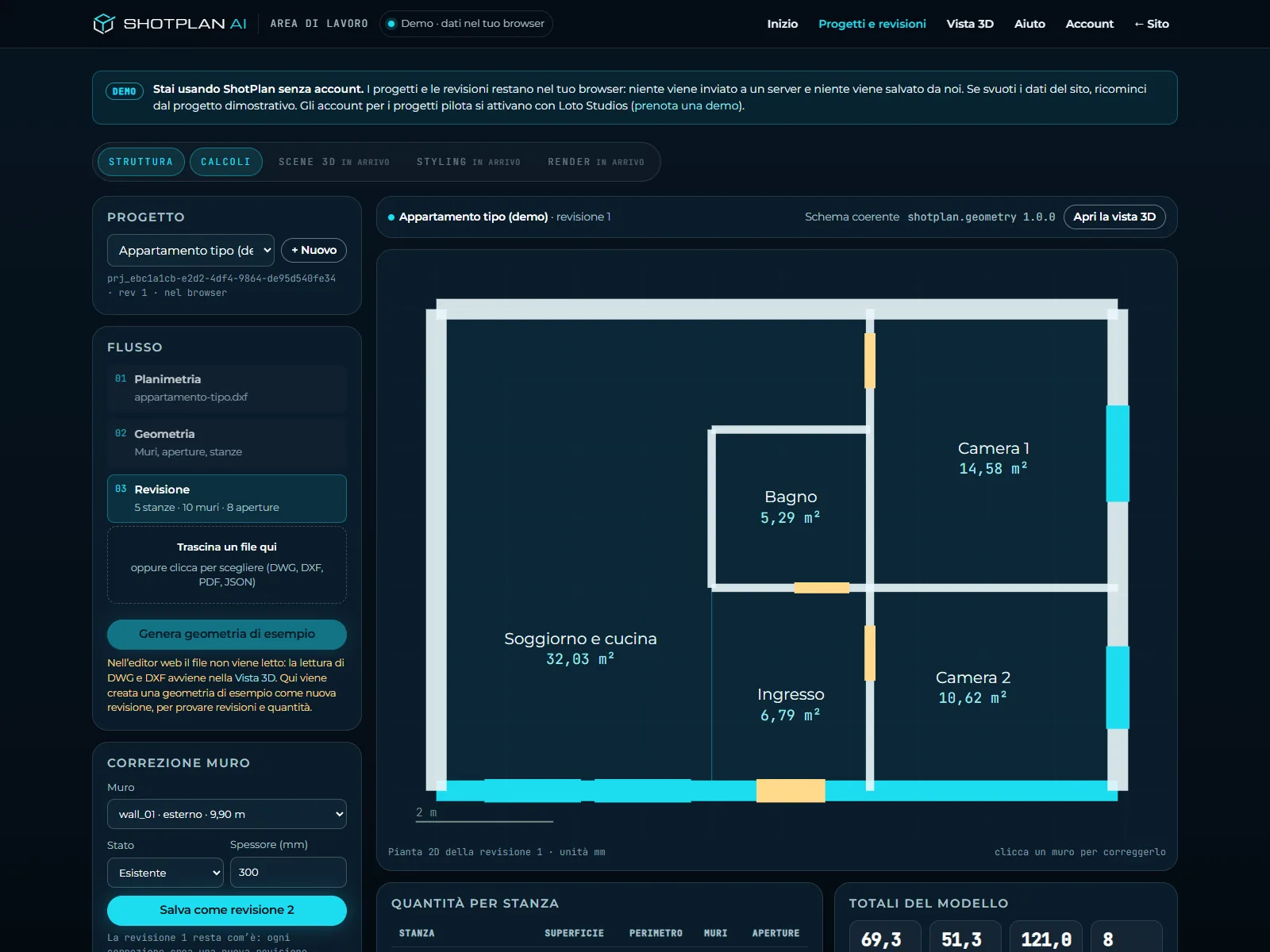The width and height of the screenshot is (1270, 952).
Task: Switch to the Calcoli tab
Action: coord(225,162)
